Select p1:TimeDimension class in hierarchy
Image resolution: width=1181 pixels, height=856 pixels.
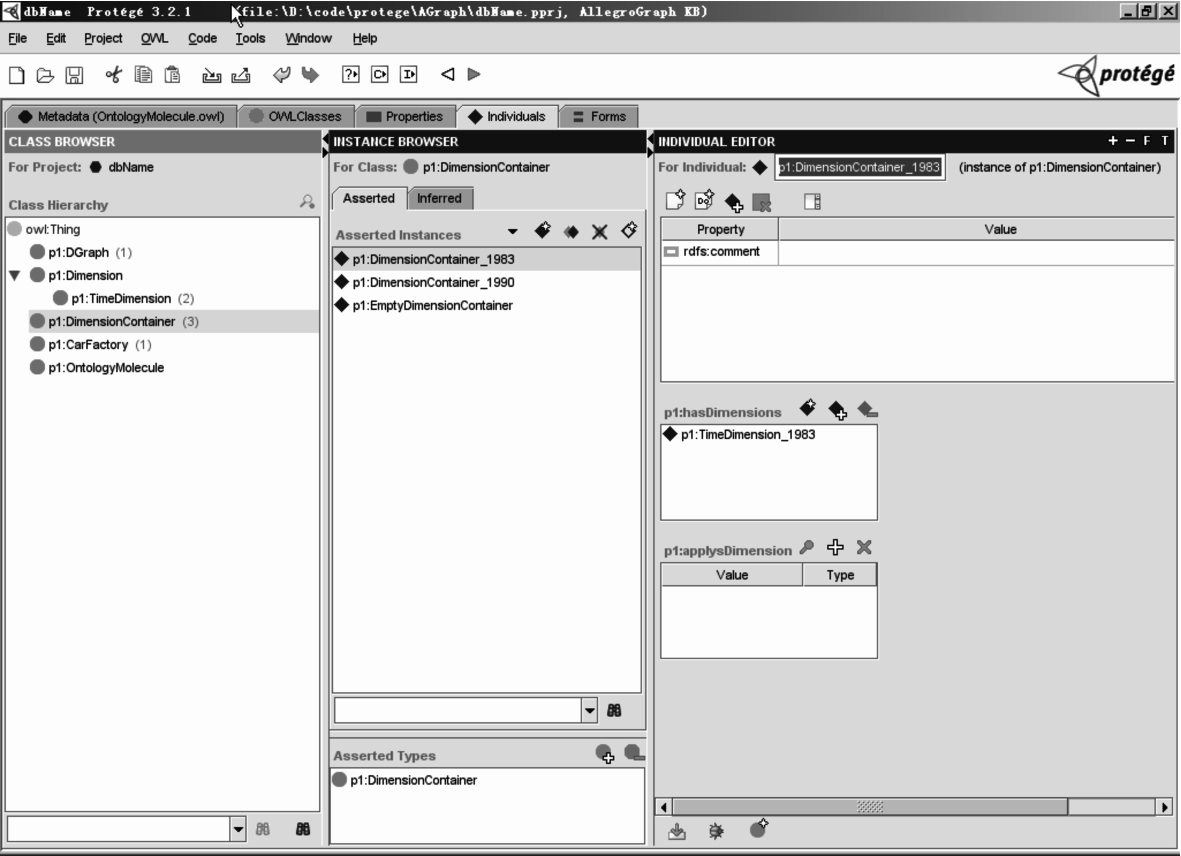124,299
